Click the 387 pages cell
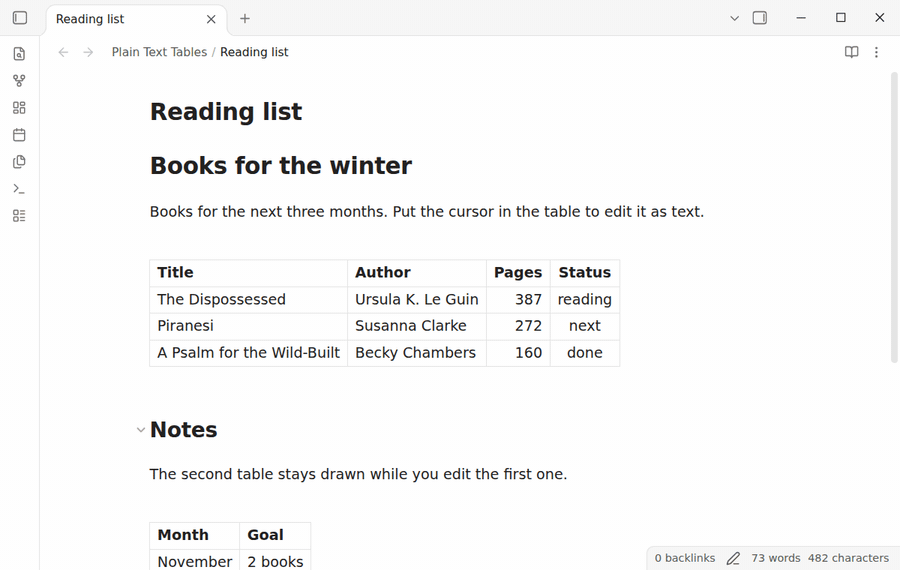This screenshot has width=900, height=570. pyautogui.click(x=518, y=300)
